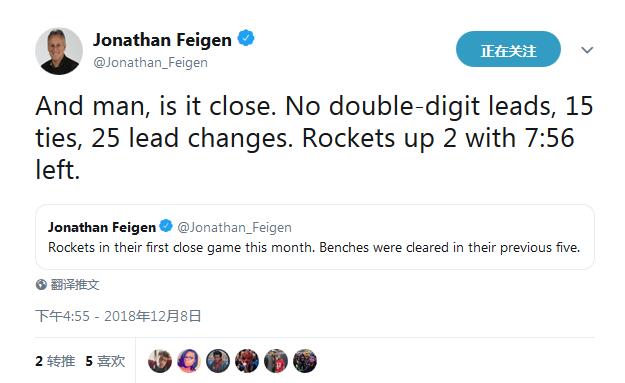Image resolution: width=625 pixels, height=383 pixels.
Task: Open the 下午4:55 - 2018年12月8日 timestamp
Action: 118,316
